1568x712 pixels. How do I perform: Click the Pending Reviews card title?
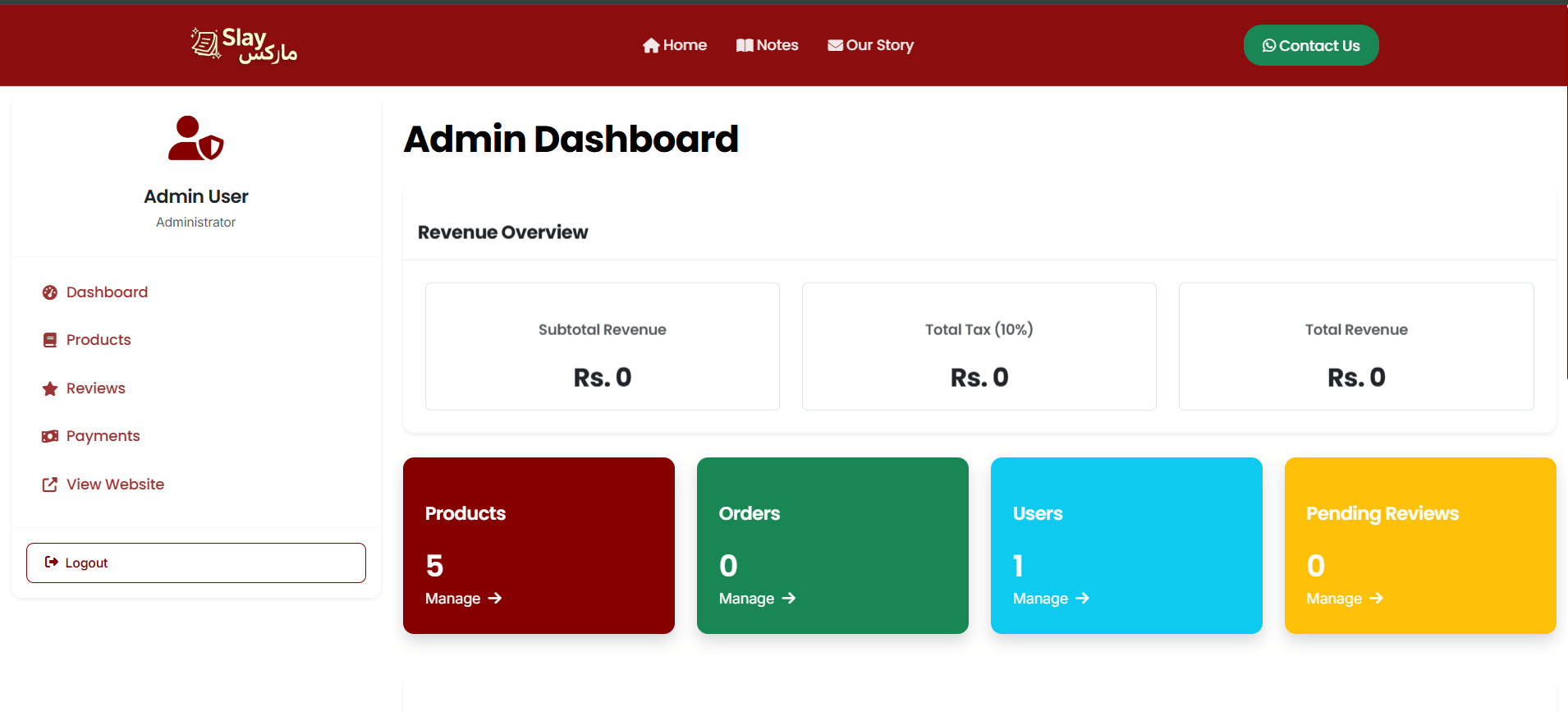coord(1382,513)
